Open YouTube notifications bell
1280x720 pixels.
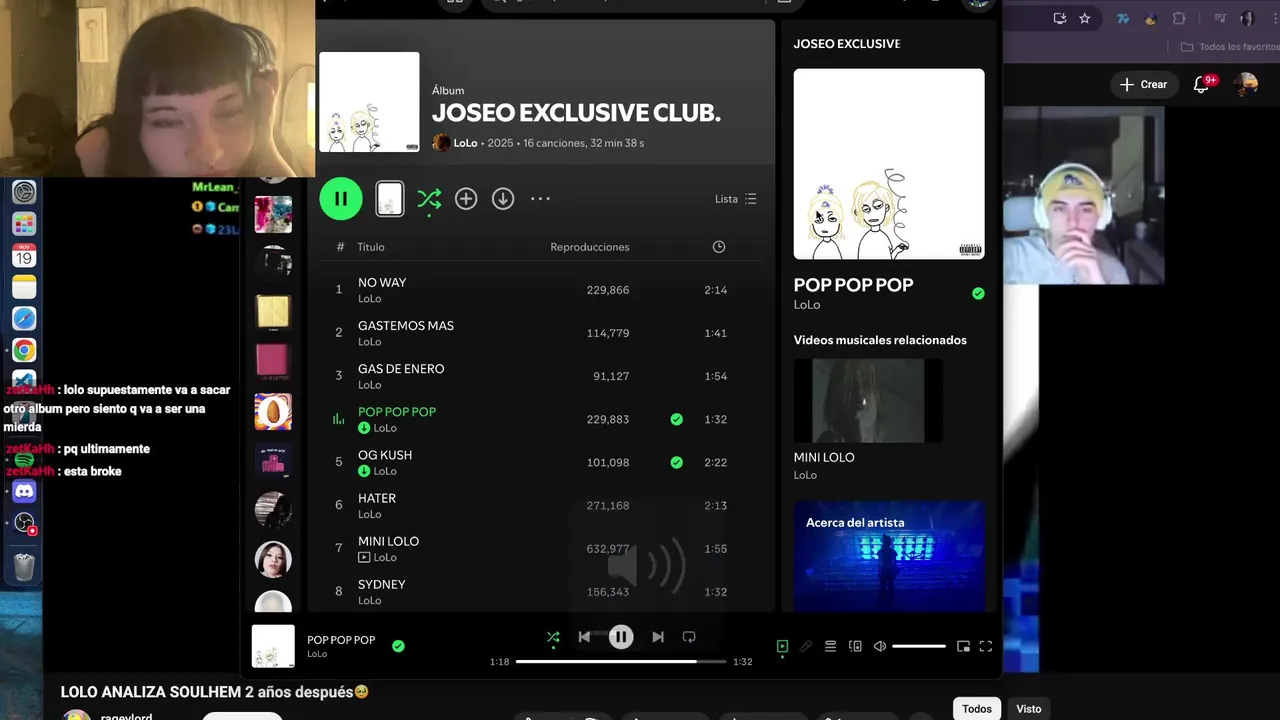click(1202, 84)
